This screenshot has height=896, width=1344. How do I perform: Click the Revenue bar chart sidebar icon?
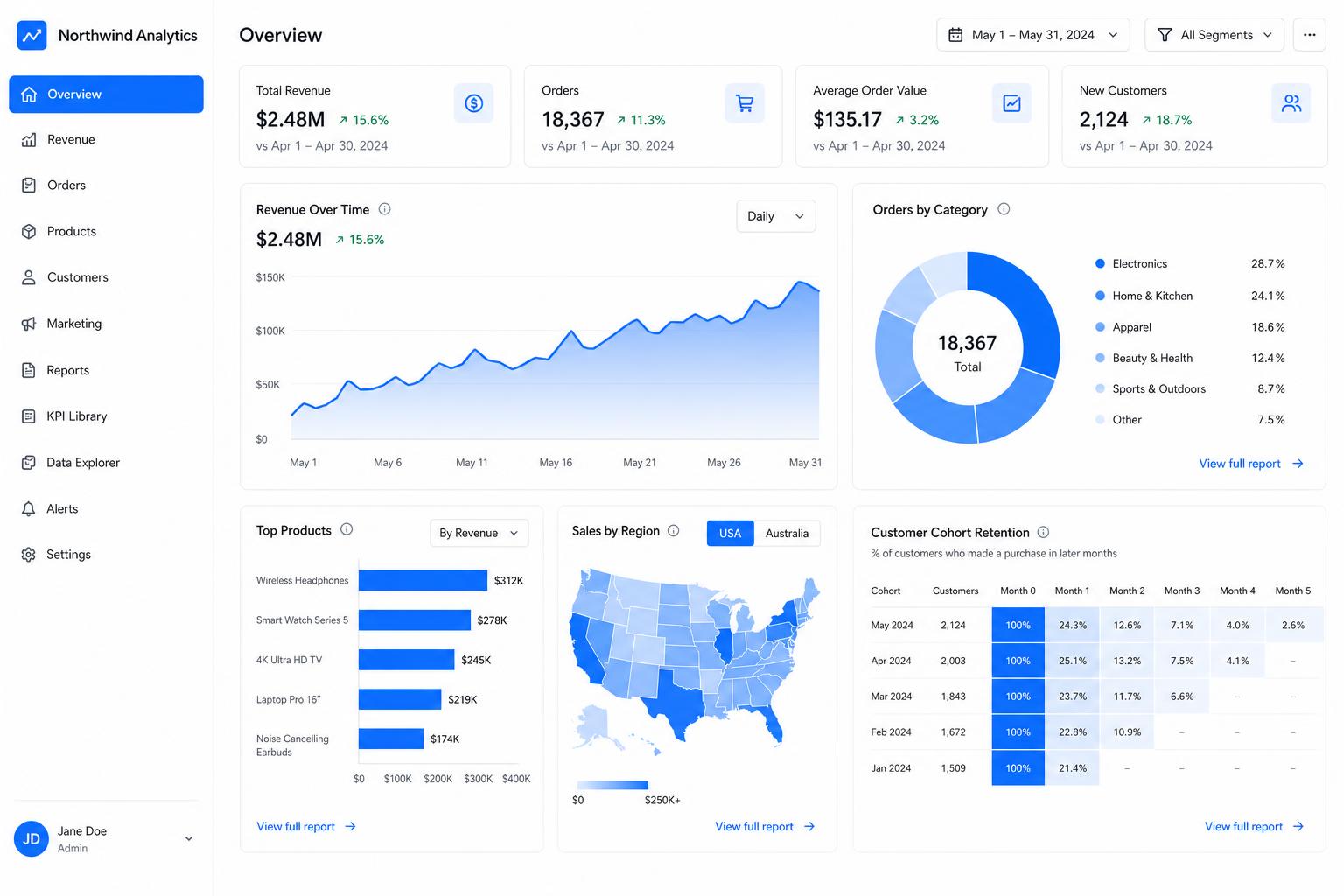[x=29, y=140]
